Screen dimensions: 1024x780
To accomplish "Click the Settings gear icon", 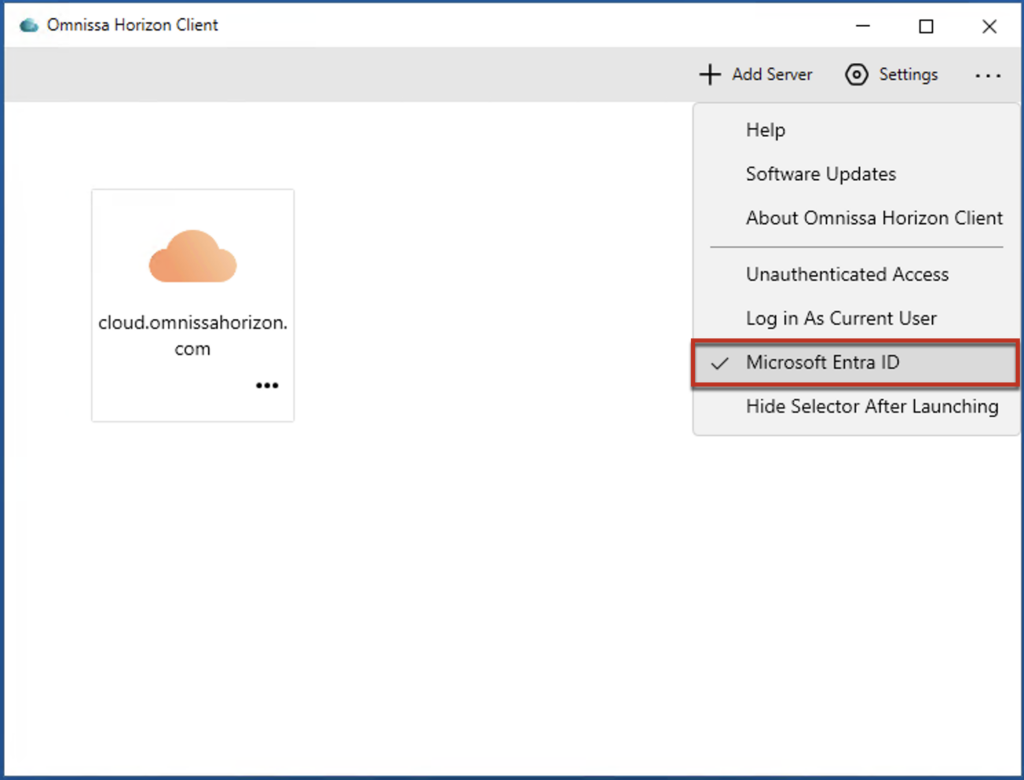I will [x=856, y=75].
